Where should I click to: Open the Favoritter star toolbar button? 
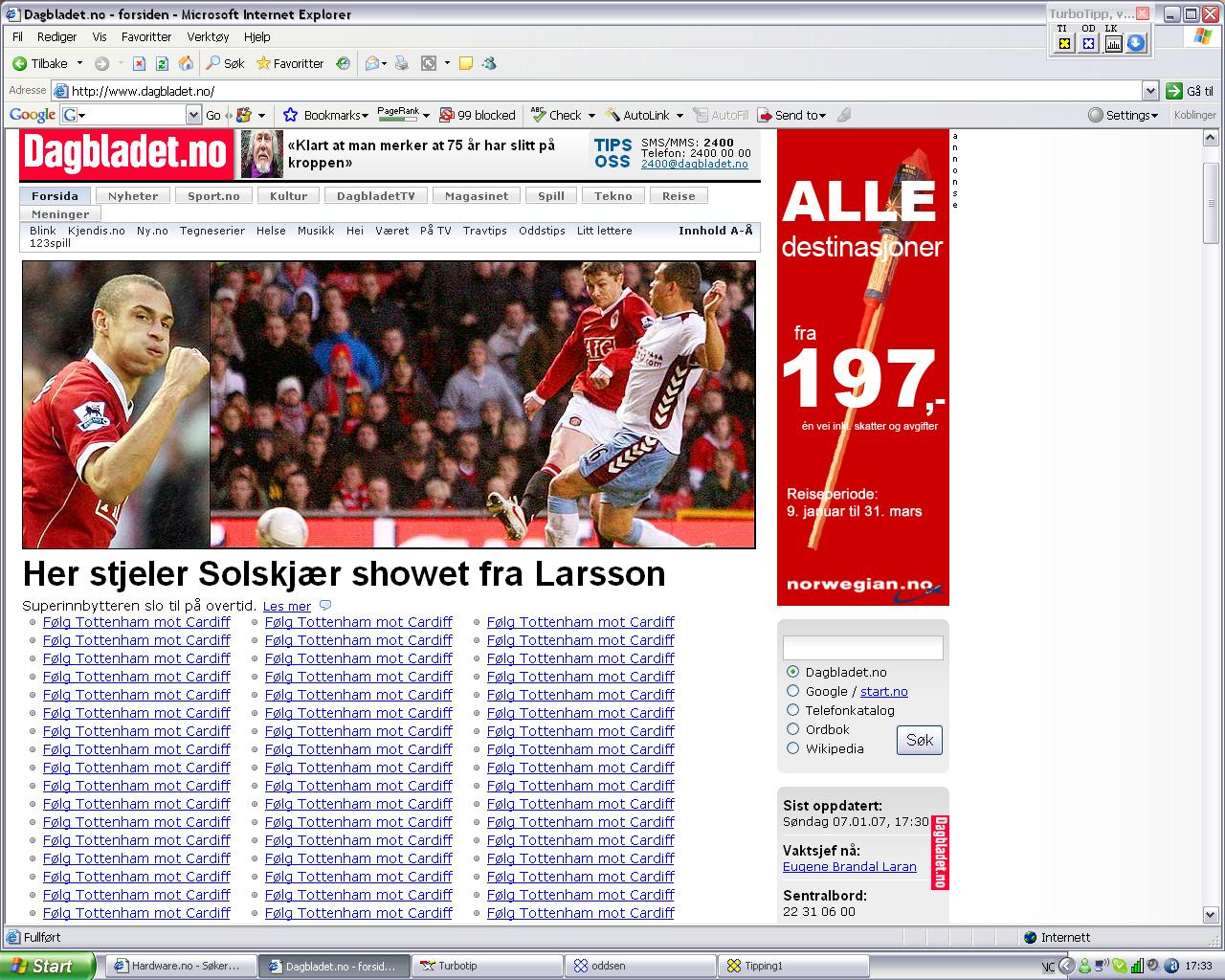(290, 63)
